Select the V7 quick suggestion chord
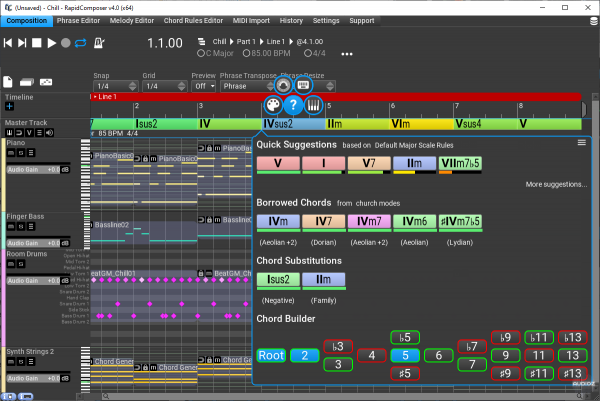Screen dimensions: 600x401 369,162
